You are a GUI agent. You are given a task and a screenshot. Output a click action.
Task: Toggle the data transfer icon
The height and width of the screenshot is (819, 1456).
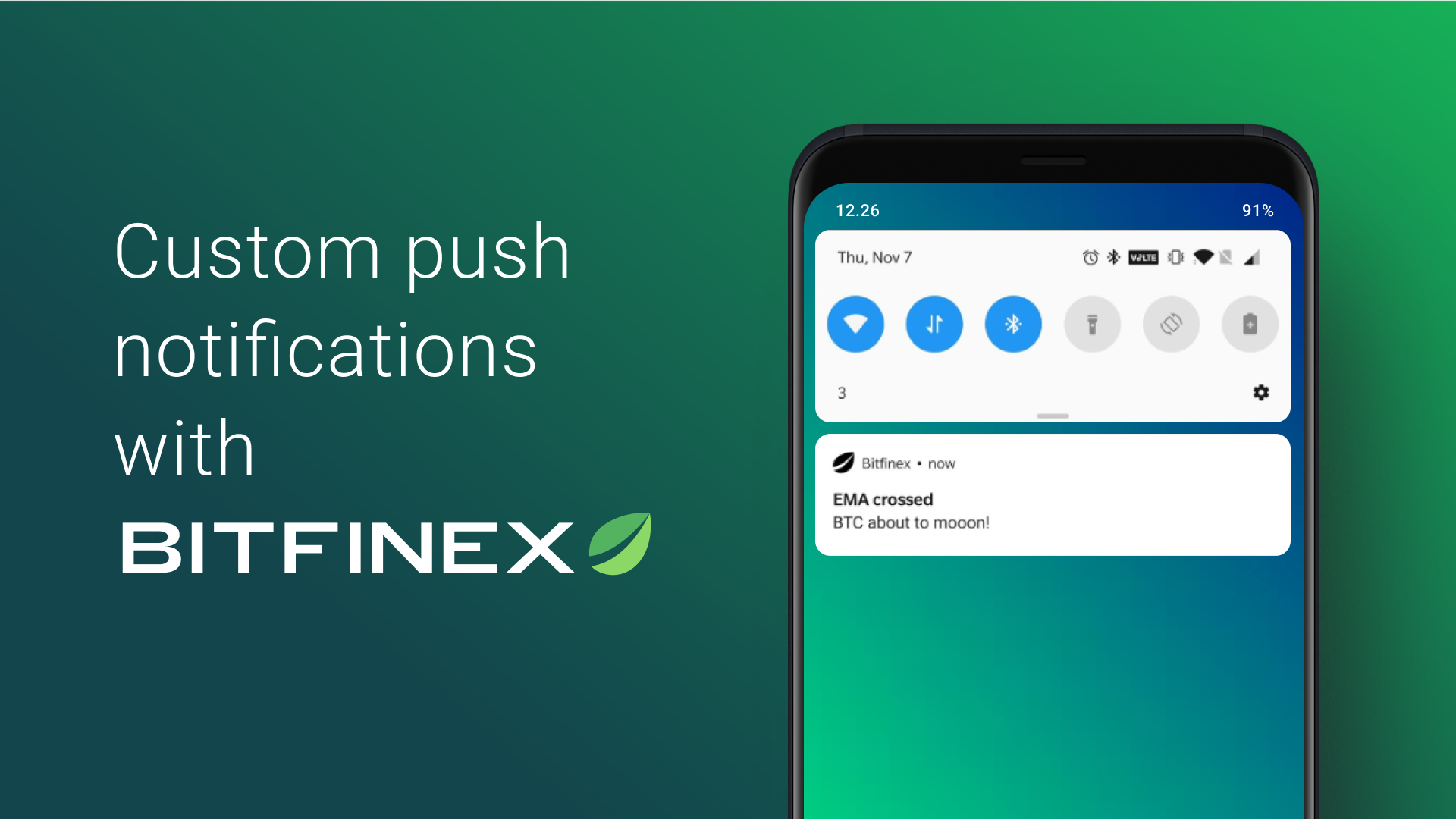click(932, 323)
